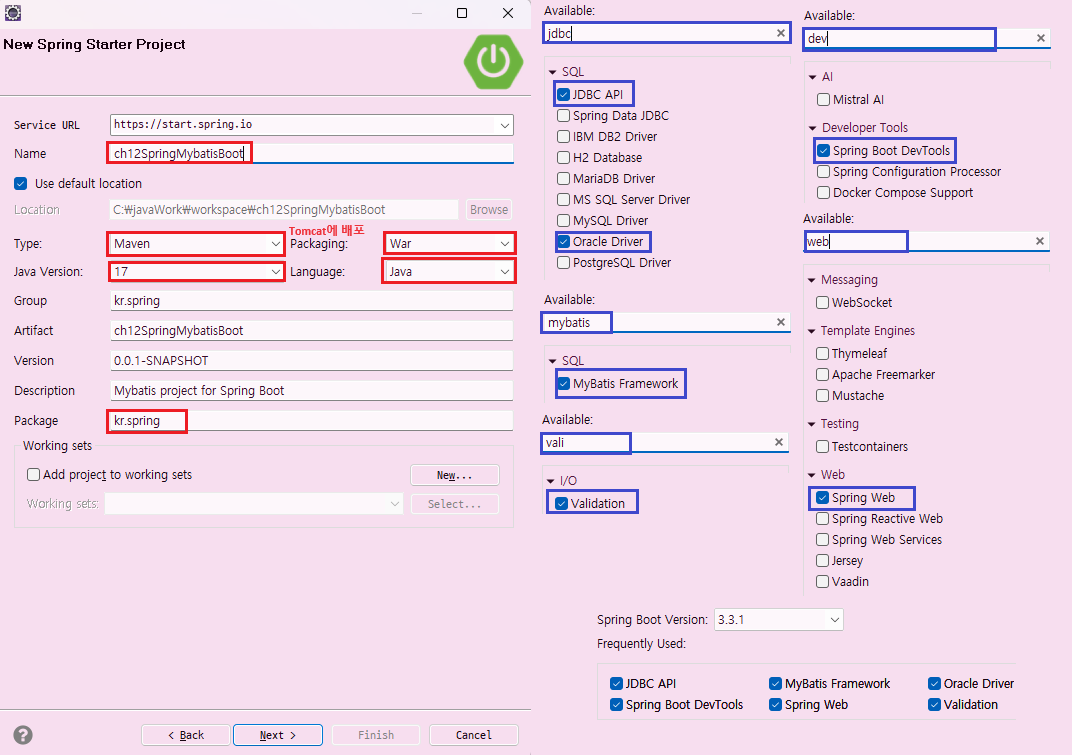Collapse the Messaging category
Screen dimensions: 1072x755
(812, 280)
